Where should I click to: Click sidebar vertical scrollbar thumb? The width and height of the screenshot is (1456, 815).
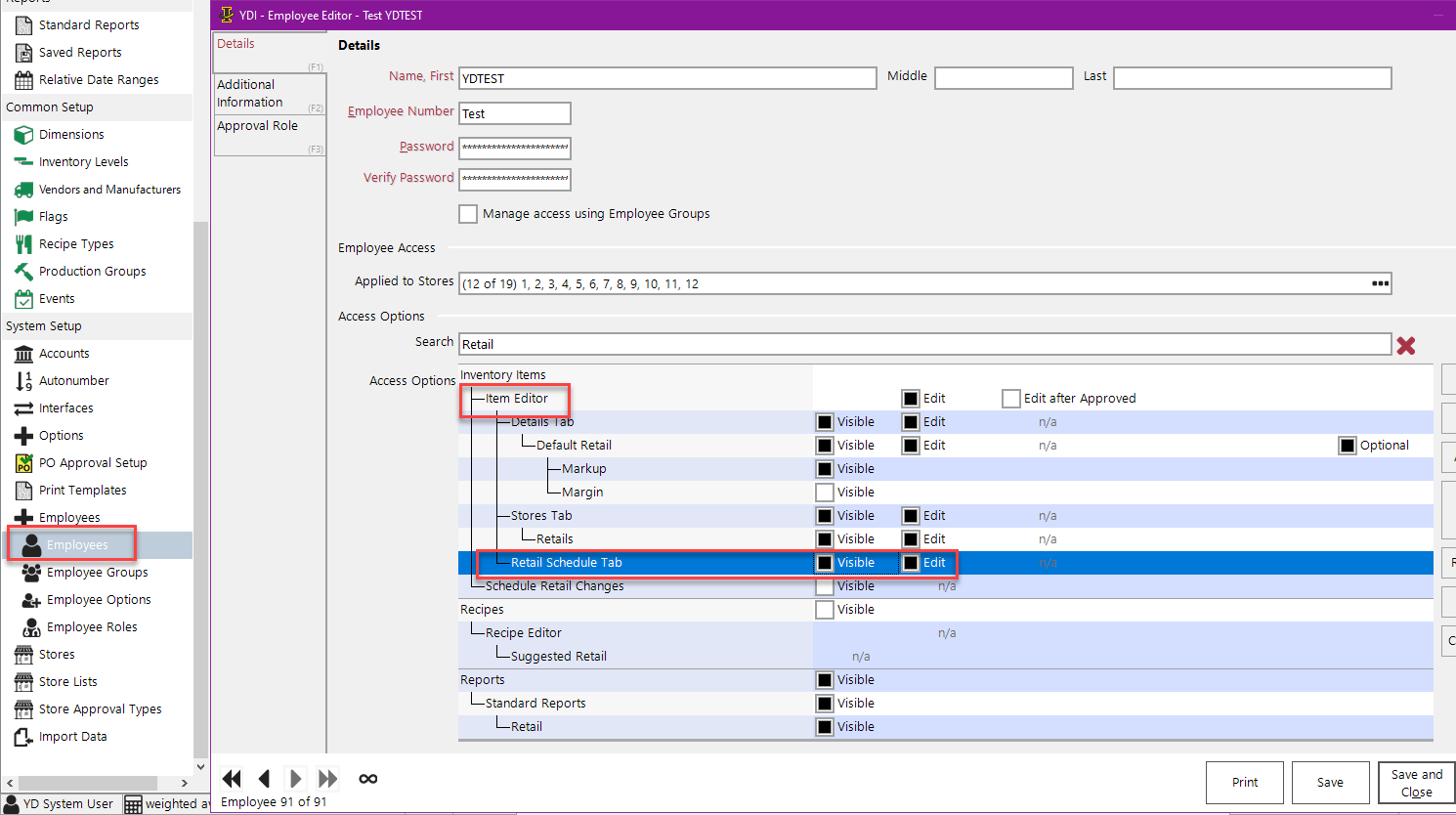click(x=200, y=489)
